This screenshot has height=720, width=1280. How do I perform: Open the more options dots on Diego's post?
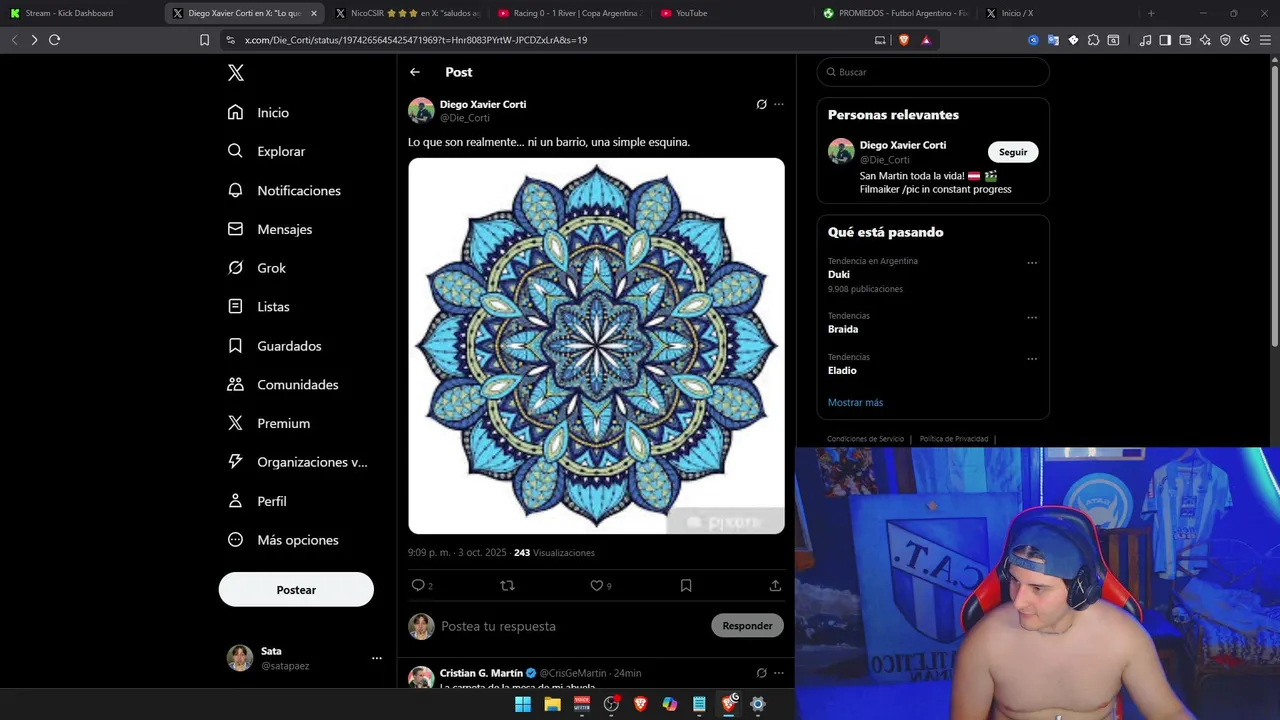pyautogui.click(x=778, y=104)
